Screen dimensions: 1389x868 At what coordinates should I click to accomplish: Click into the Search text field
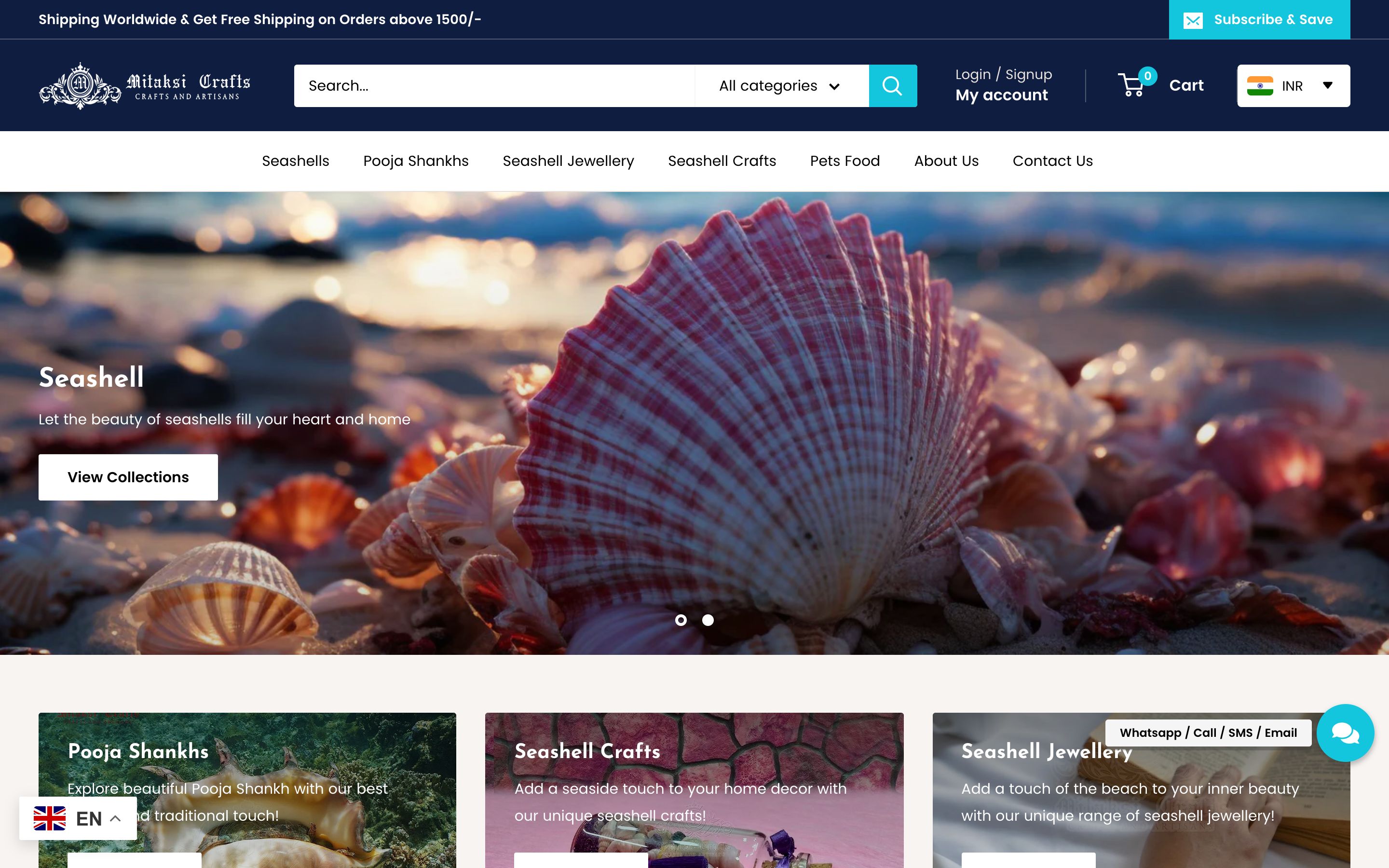tap(493, 85)
